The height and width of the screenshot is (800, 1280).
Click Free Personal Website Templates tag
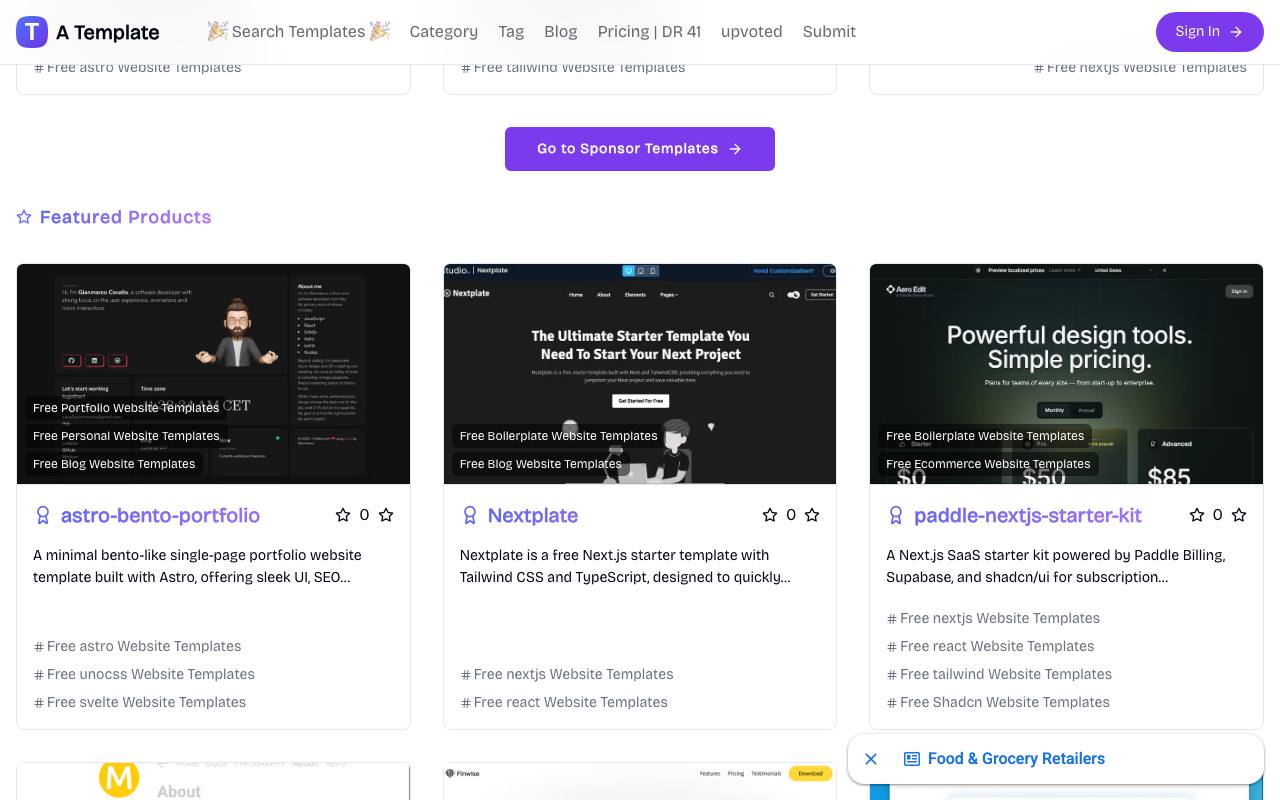(x=126, y=436)
